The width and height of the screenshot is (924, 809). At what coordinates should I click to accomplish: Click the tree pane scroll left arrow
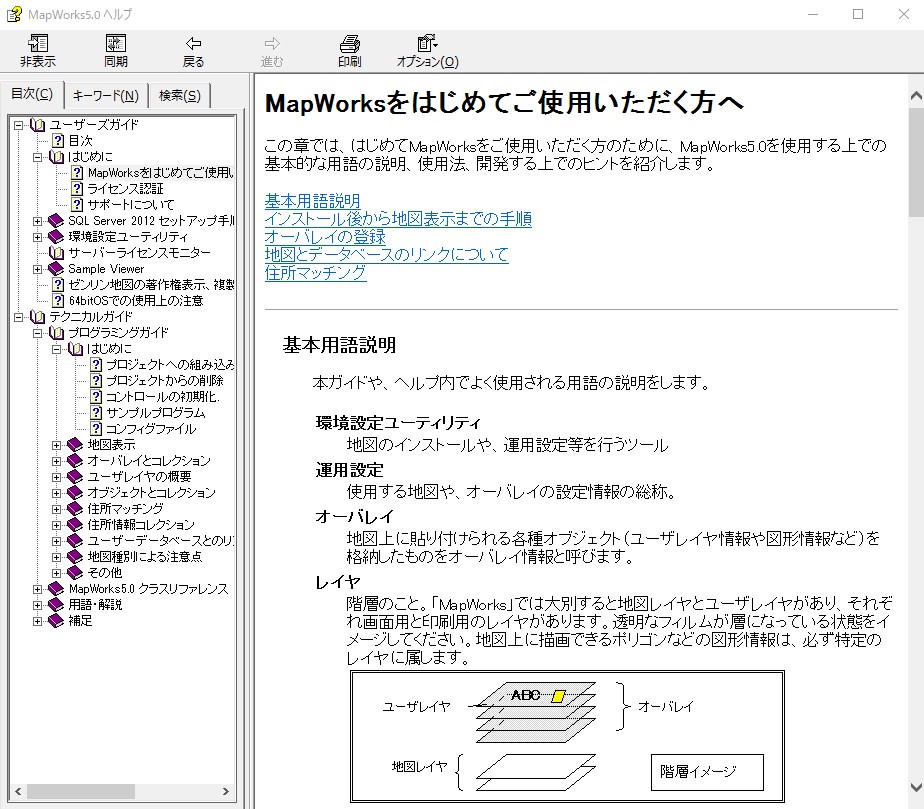[x=18, y=791]
